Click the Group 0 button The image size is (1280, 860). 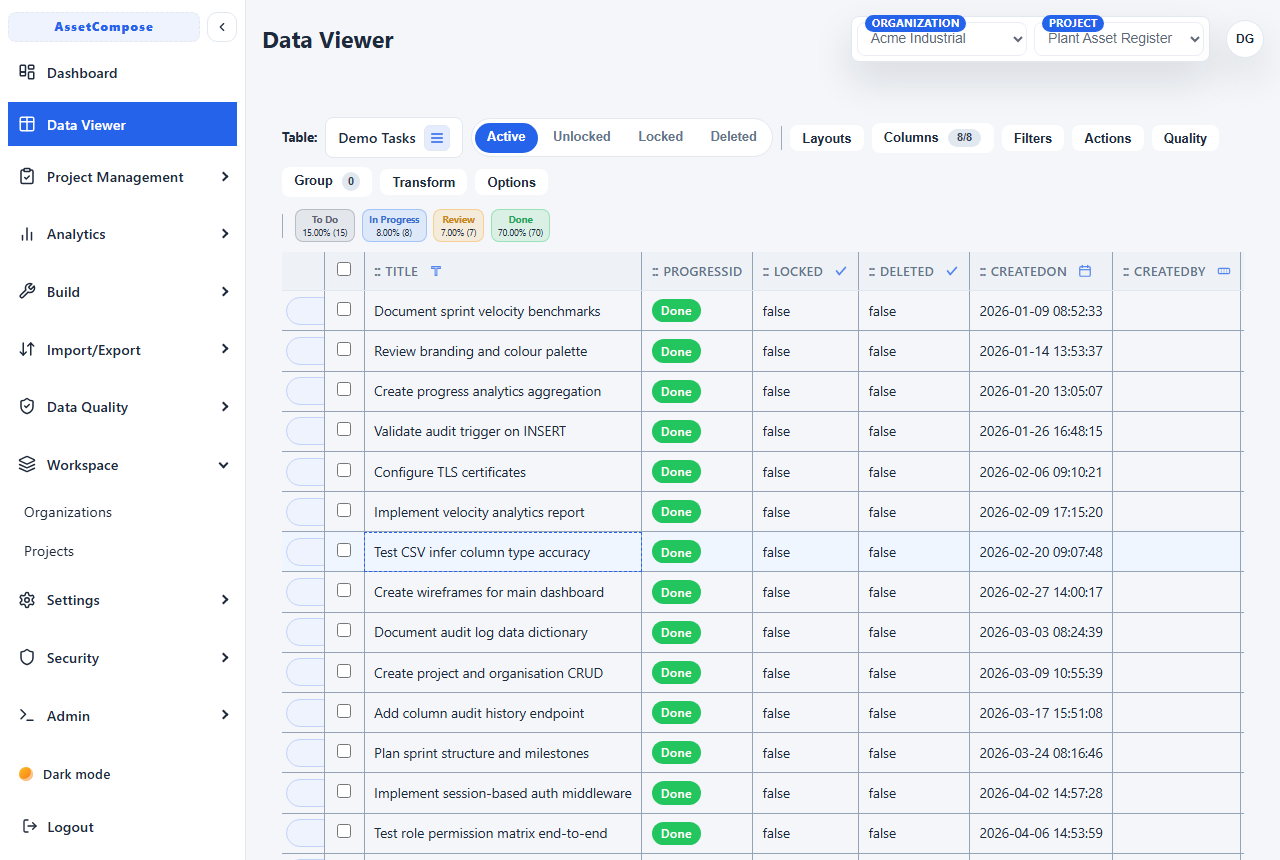point(327,182)
